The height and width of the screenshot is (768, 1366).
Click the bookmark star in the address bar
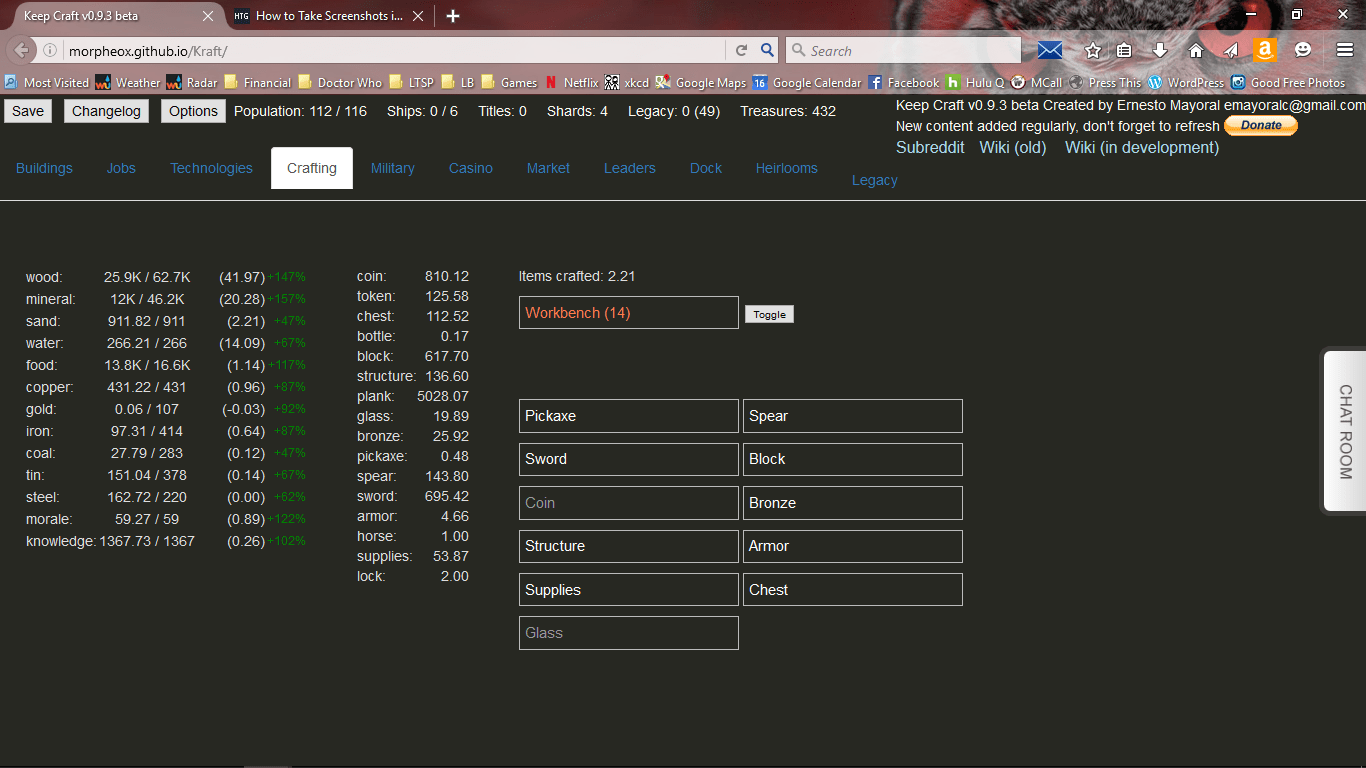pyautogui.click(x=1092, y=50)
